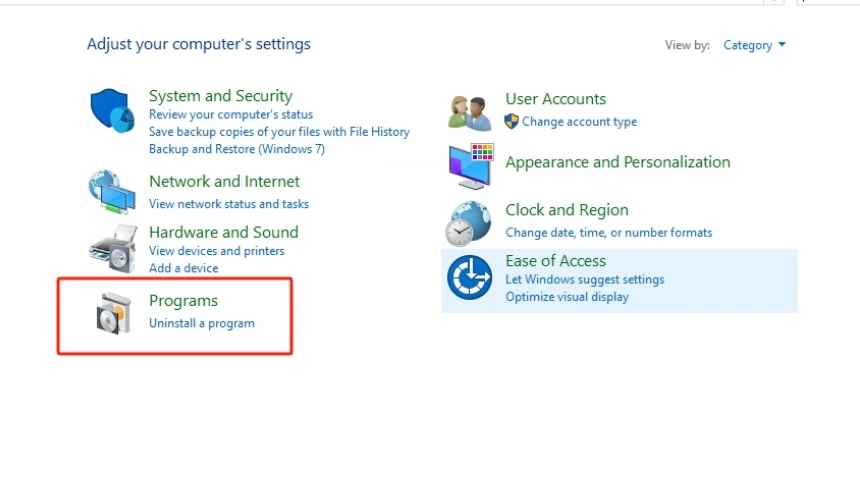
Task: Go to View devices and printers
Action: click(216, 251)
